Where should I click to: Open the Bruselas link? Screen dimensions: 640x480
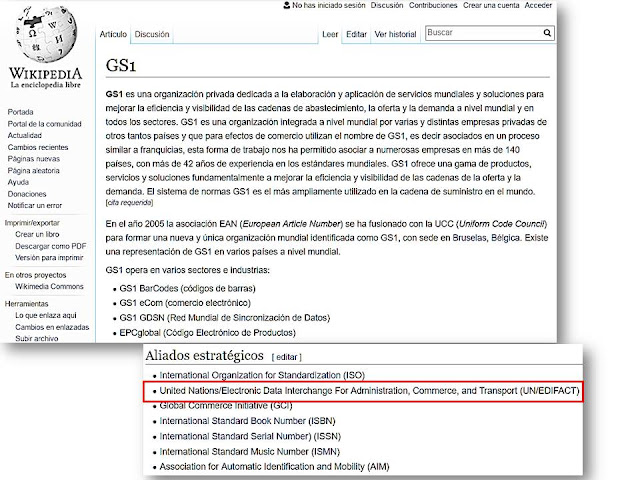pyautogui.click(x=469, y=238)
